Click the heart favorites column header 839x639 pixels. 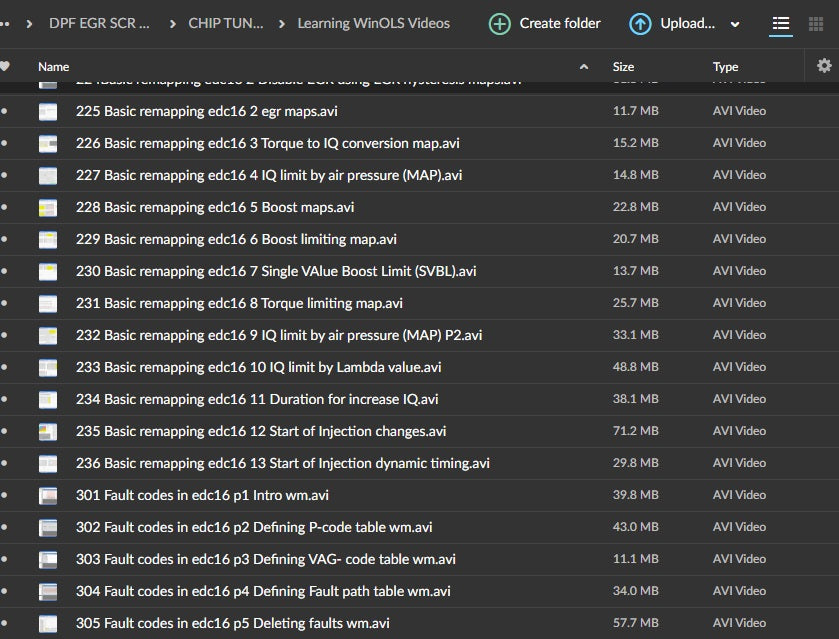(x=5, y=67)
